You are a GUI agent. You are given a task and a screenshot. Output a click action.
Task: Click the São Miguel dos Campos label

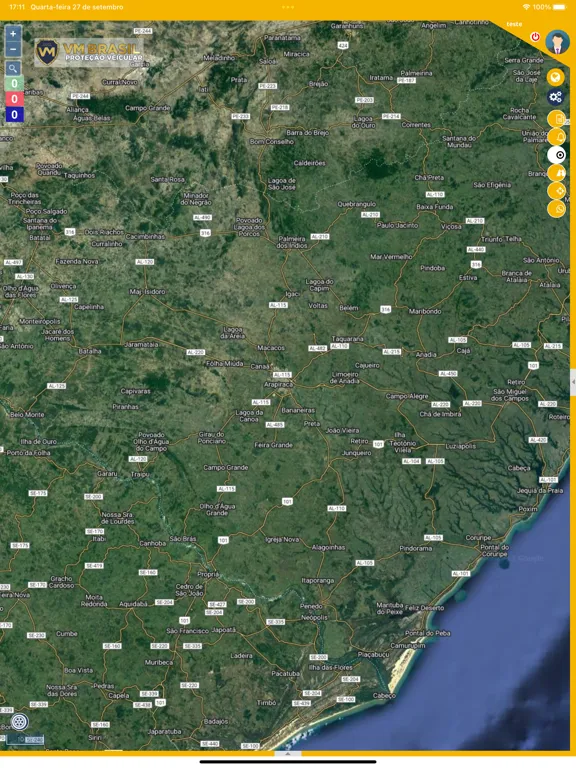point(510,395)
